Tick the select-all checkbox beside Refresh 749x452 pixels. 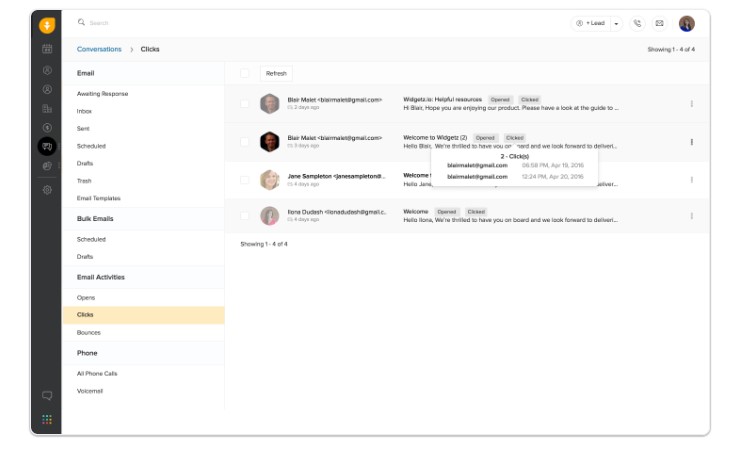pos(245,73)
